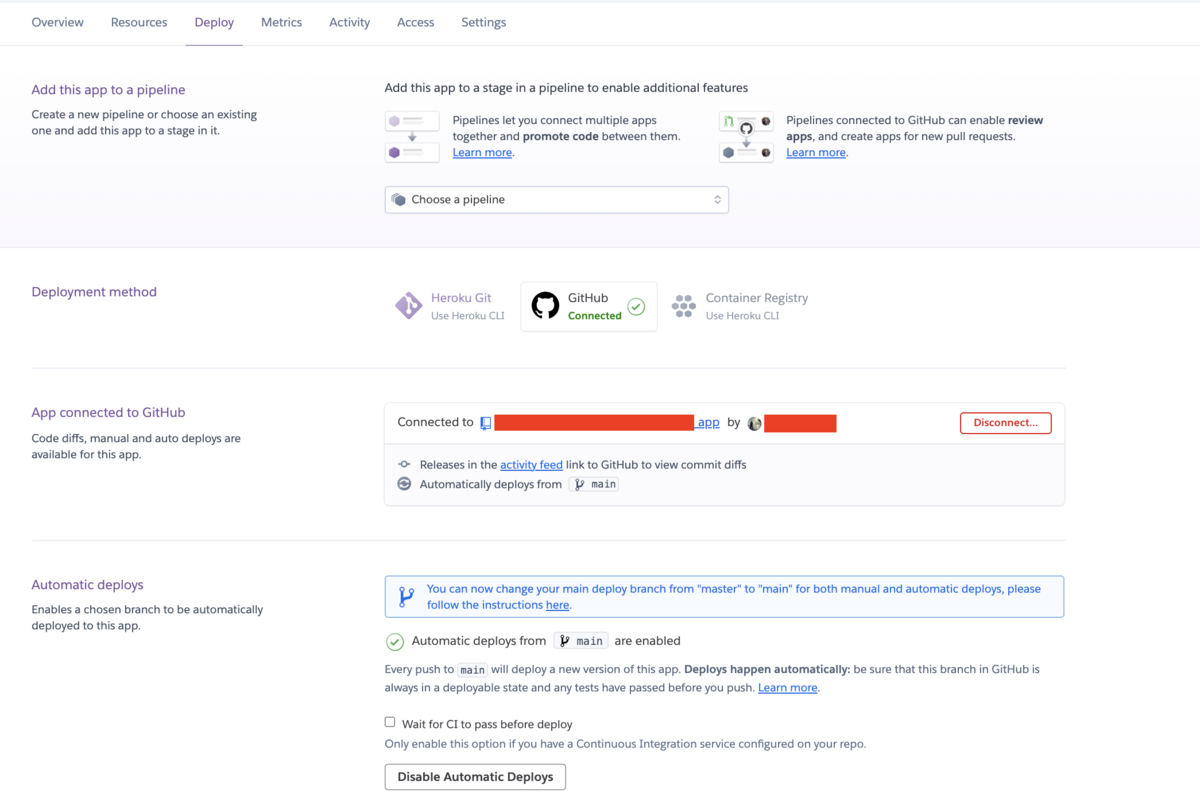Image resolution: width=1200 pixels, height=812 pixels.
Task: Click Learn more about automatic deploys
Action: coord(788,688)
